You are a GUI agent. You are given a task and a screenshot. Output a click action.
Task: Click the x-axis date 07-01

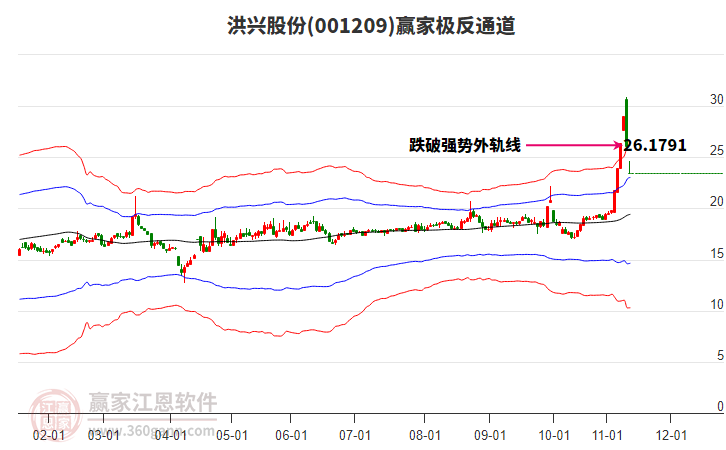click(355, 436)
